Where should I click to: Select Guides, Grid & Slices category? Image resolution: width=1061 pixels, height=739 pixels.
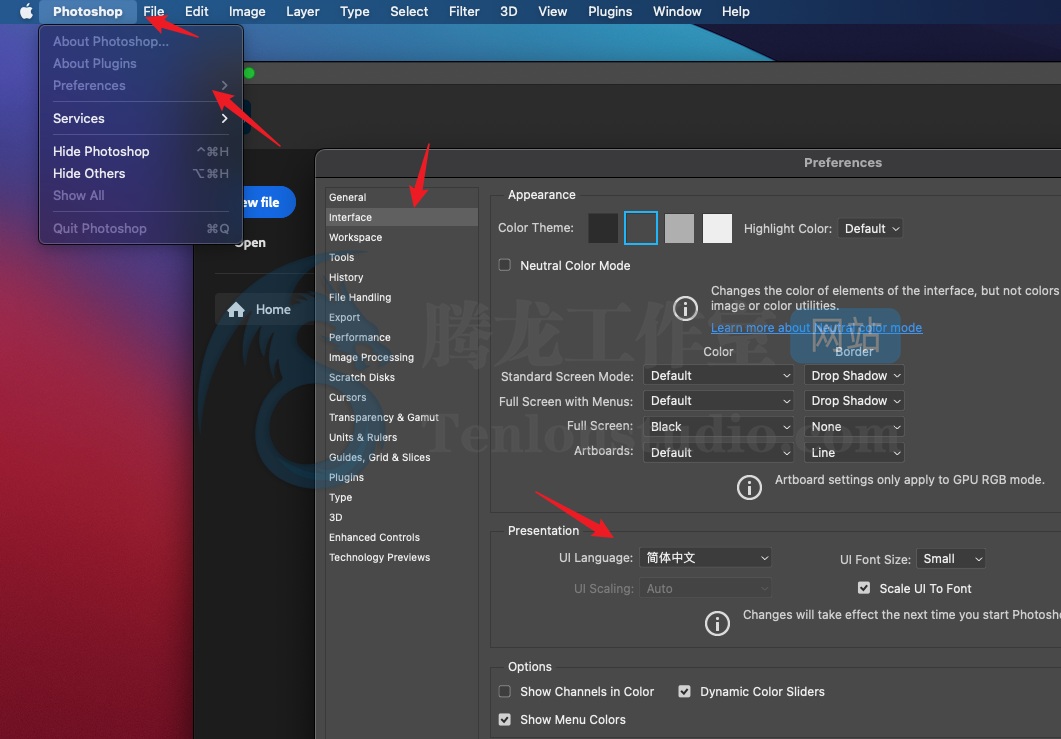(x=401, y=457)
